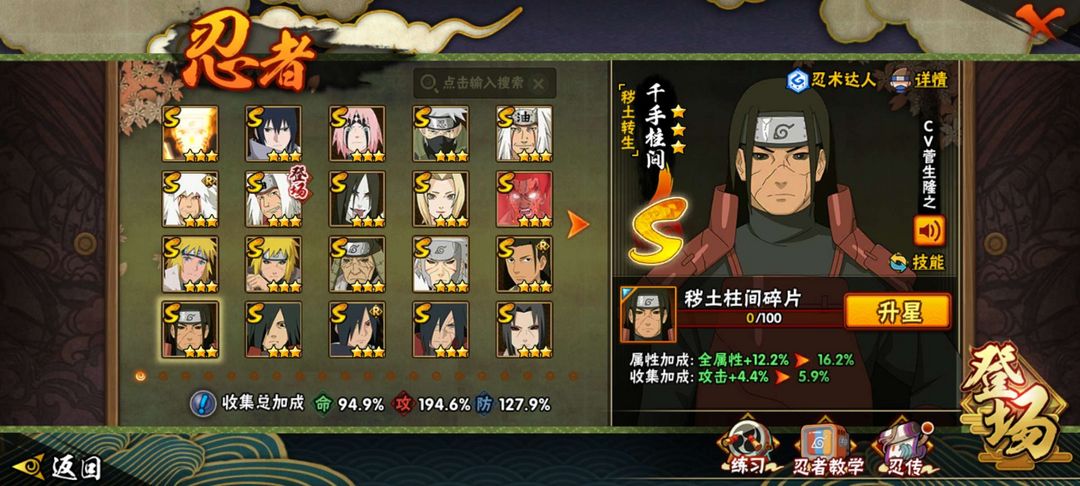Click the 秽土柱间碎片 fragment progress bar
Screen dimensions: 1080x486
762,318
